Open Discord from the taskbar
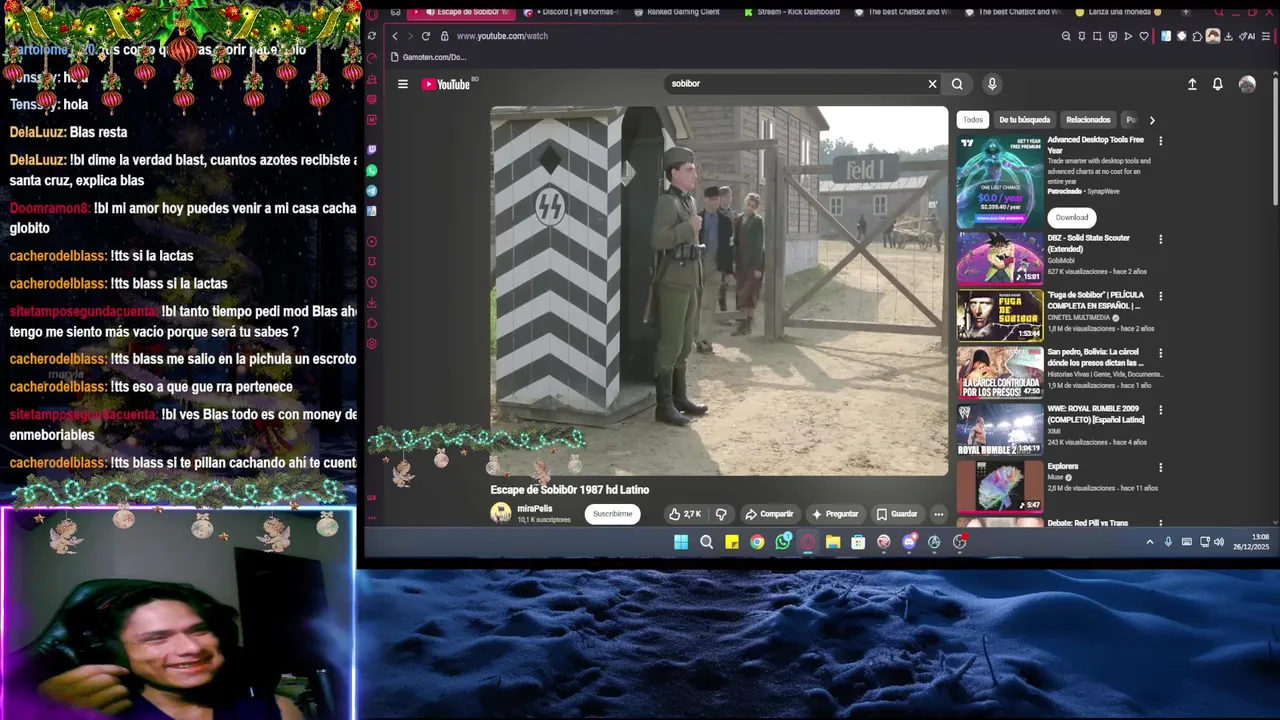1280x720 pixels. [909, 542]
